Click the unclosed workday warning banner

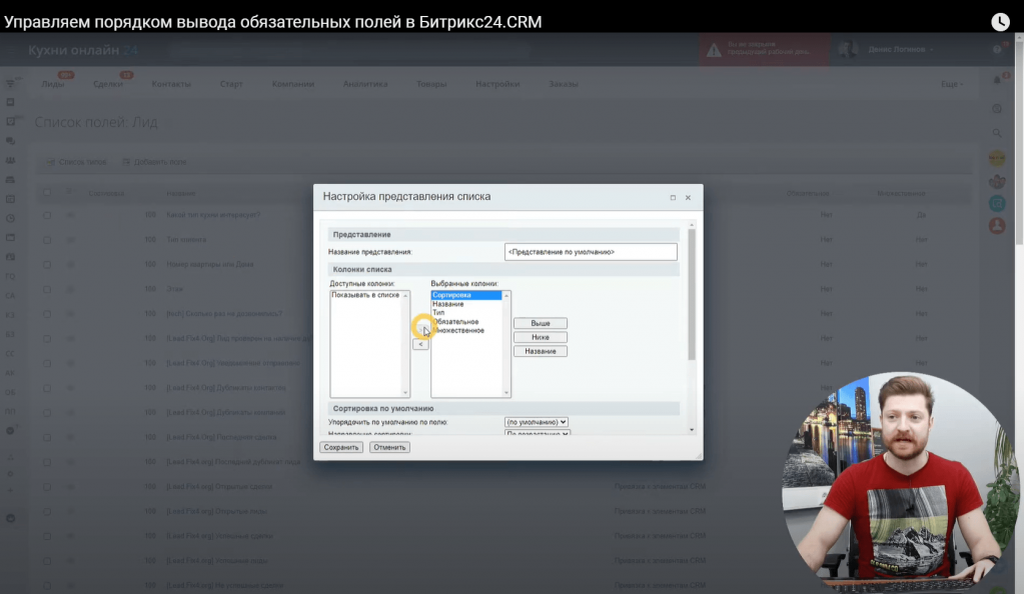[764, 49]
